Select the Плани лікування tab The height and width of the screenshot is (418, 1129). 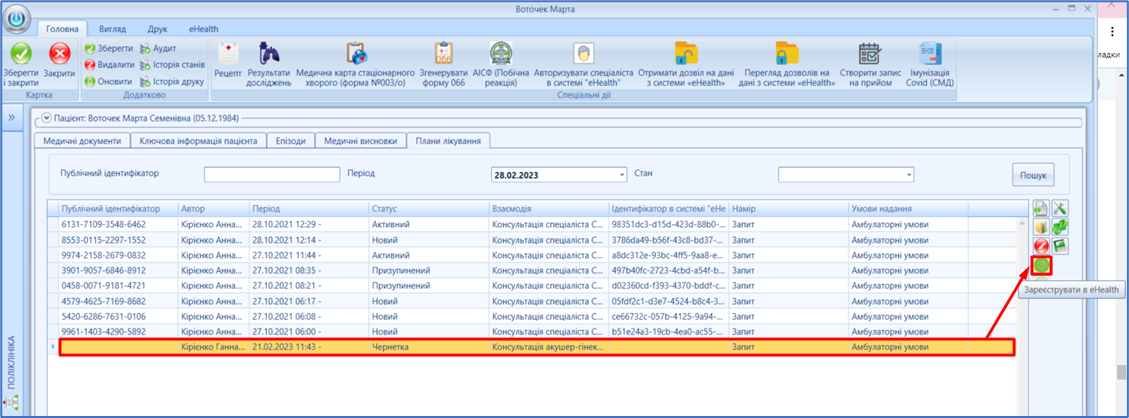tap(448, 140)
